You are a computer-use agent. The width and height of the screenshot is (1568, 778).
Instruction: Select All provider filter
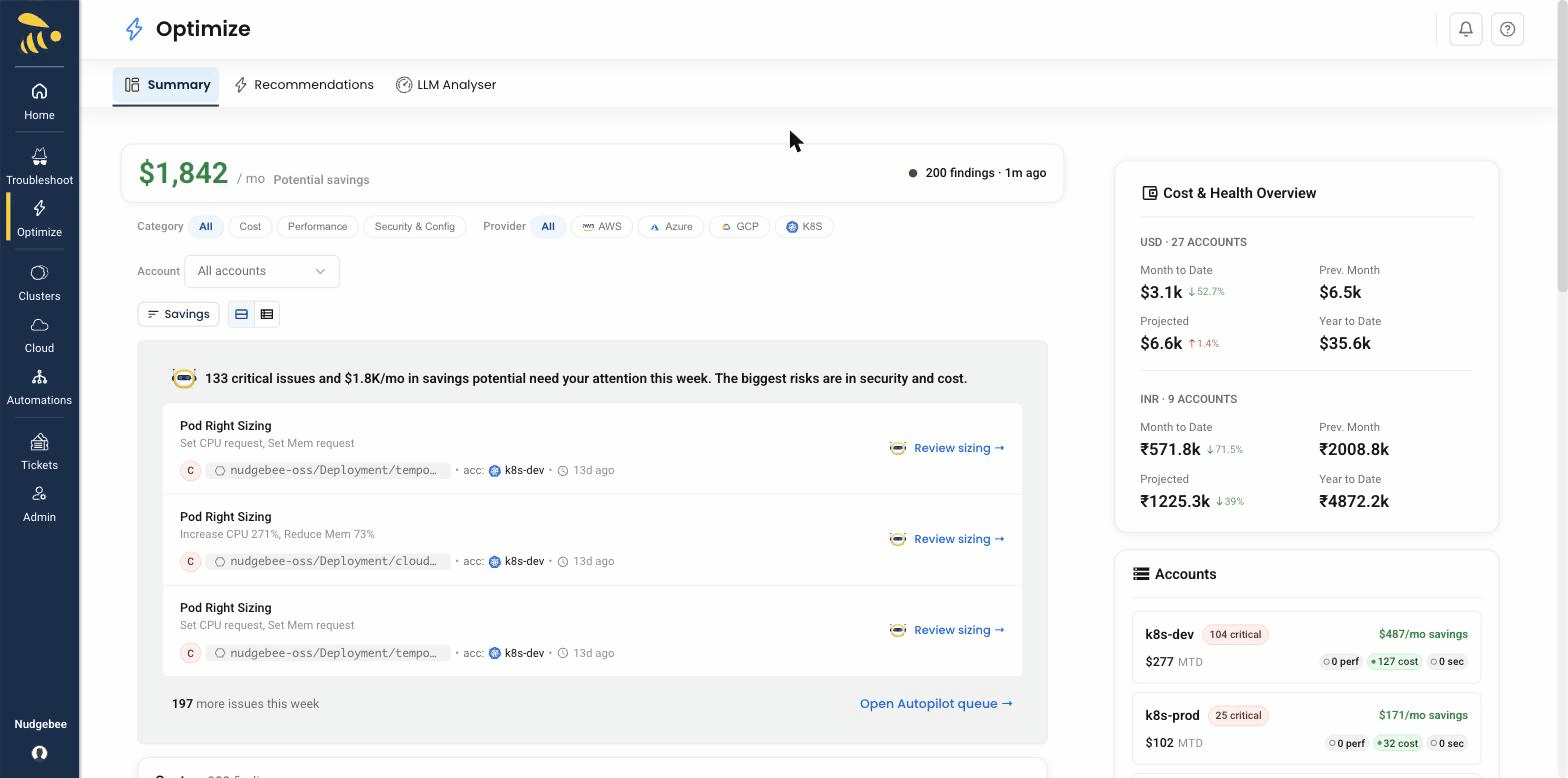(x=548, y=227)
